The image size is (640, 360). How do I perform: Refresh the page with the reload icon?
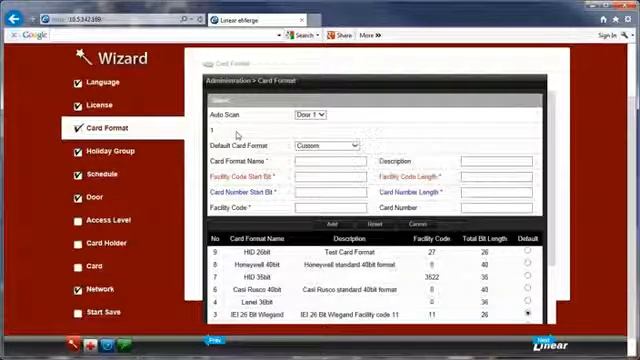tap(200, 19)
